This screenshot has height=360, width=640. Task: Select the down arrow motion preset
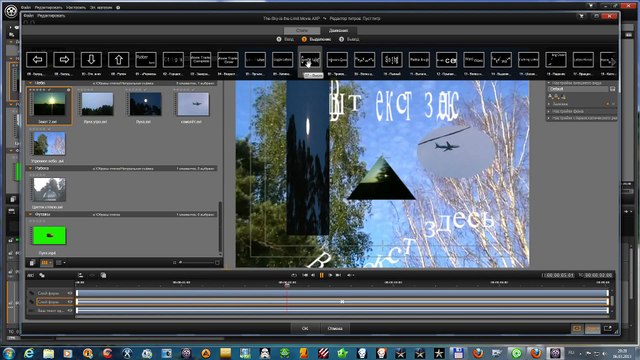(x=91, y=60)
